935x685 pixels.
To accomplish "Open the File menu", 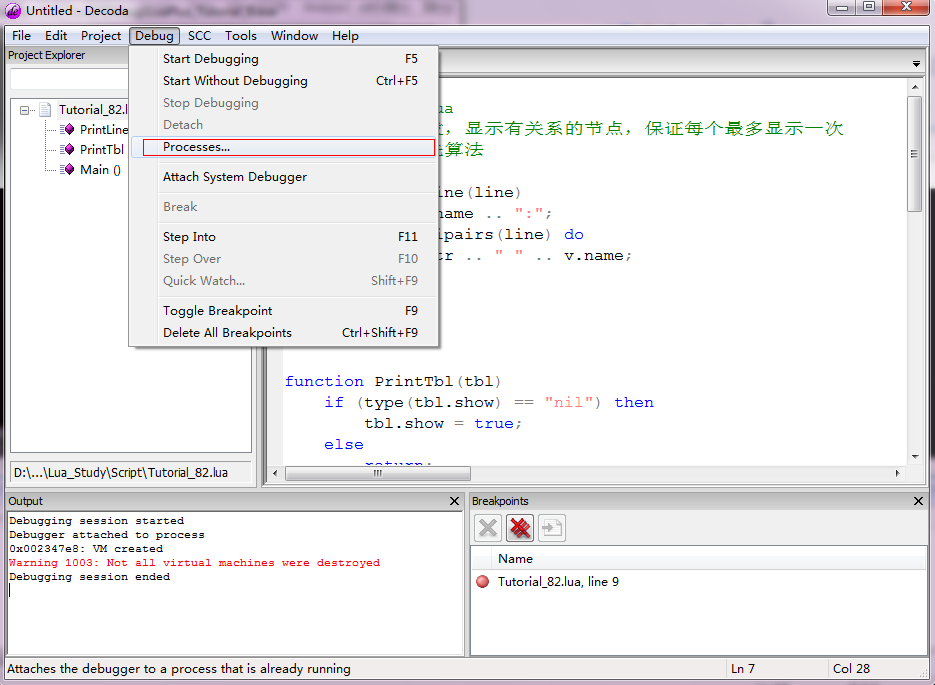I will pyautogui.click(x=21, y=36).
